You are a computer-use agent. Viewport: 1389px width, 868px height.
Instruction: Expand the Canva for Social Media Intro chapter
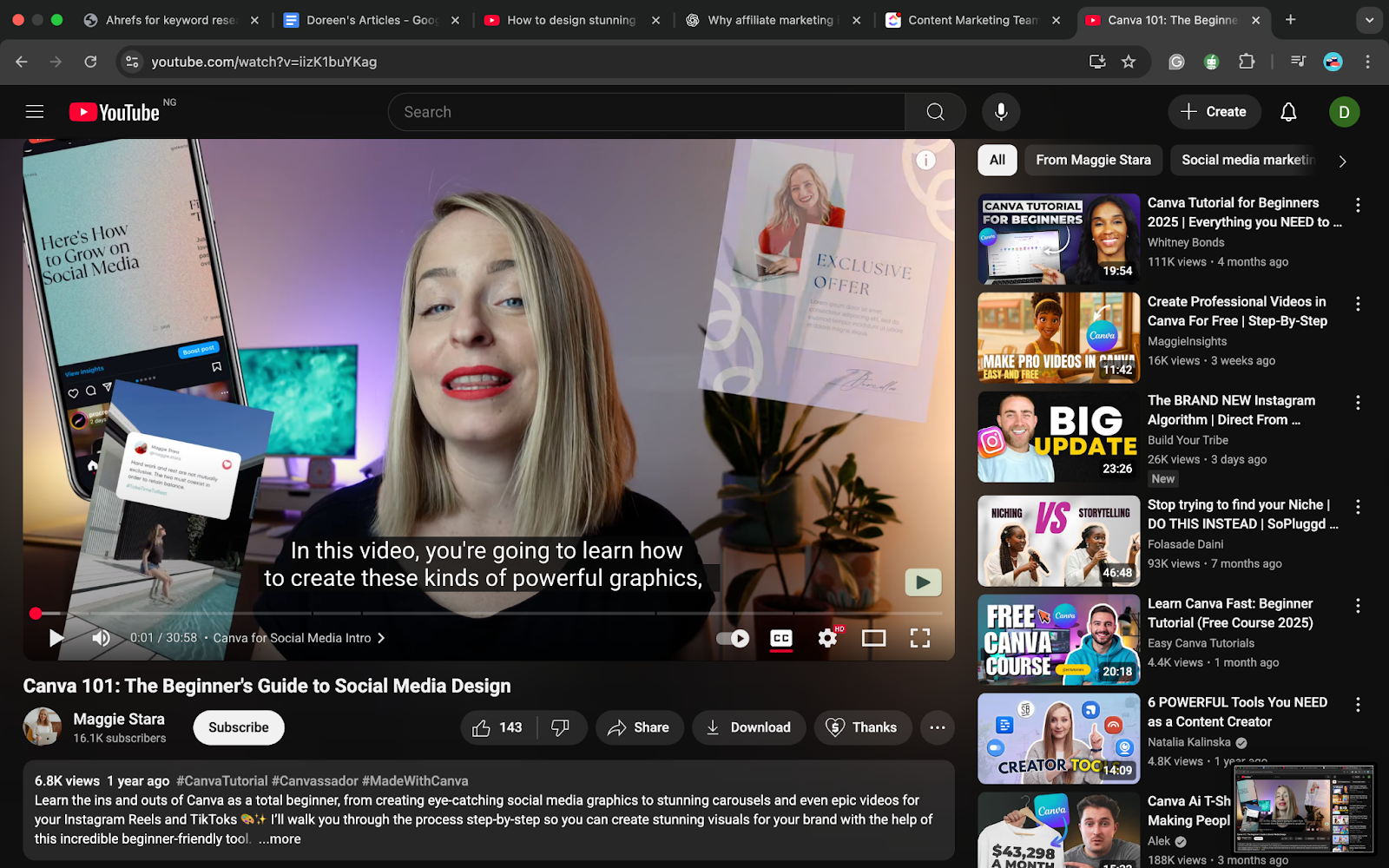[x=299, y=638]
